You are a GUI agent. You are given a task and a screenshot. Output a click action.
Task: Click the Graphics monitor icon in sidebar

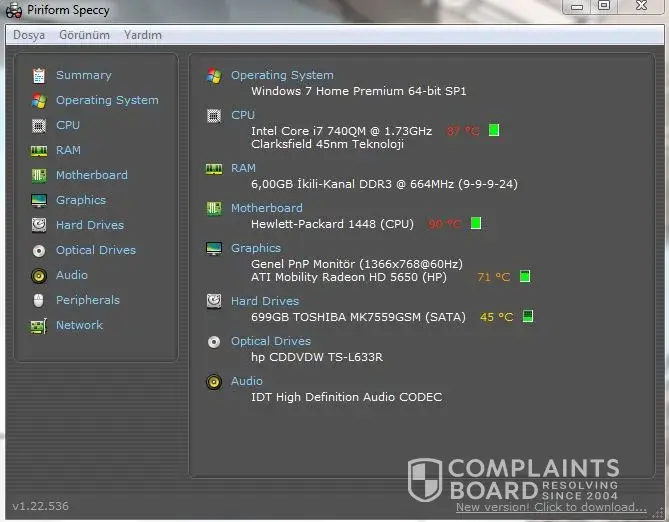click(39, 201)
